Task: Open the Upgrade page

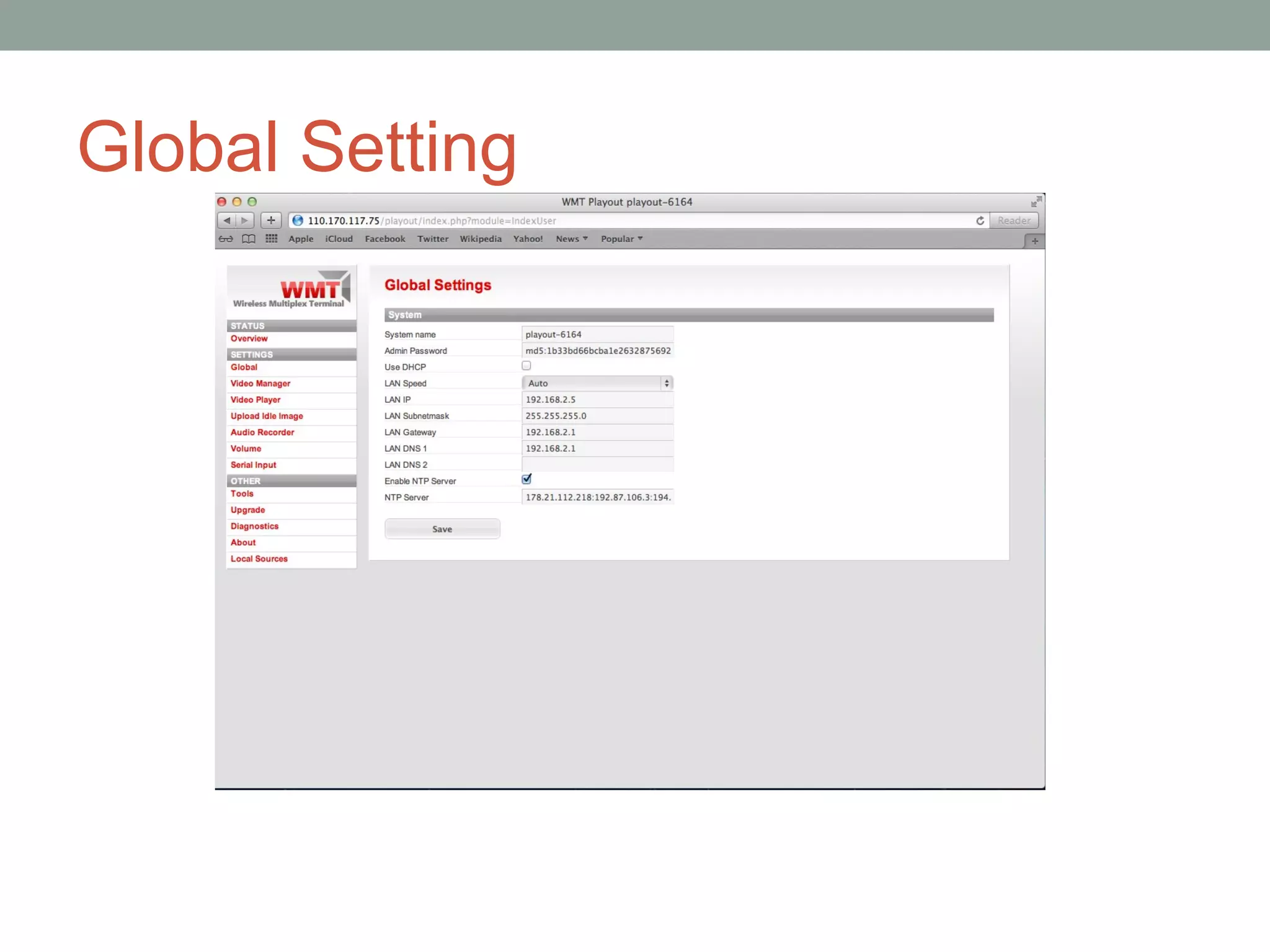Action: (x=247, y=510)
